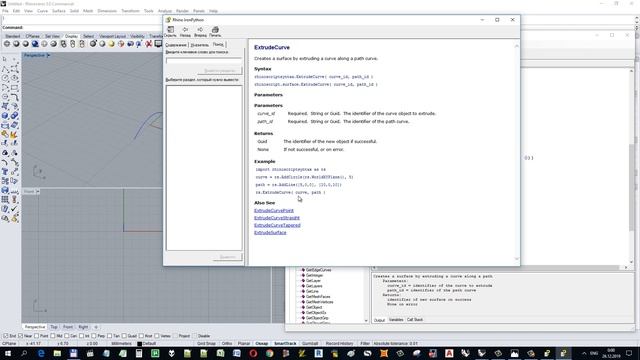This screenshot has height=360, width=640.
Task: Follow the ExtrudeCurveStraight link
Action: (277, 218)
